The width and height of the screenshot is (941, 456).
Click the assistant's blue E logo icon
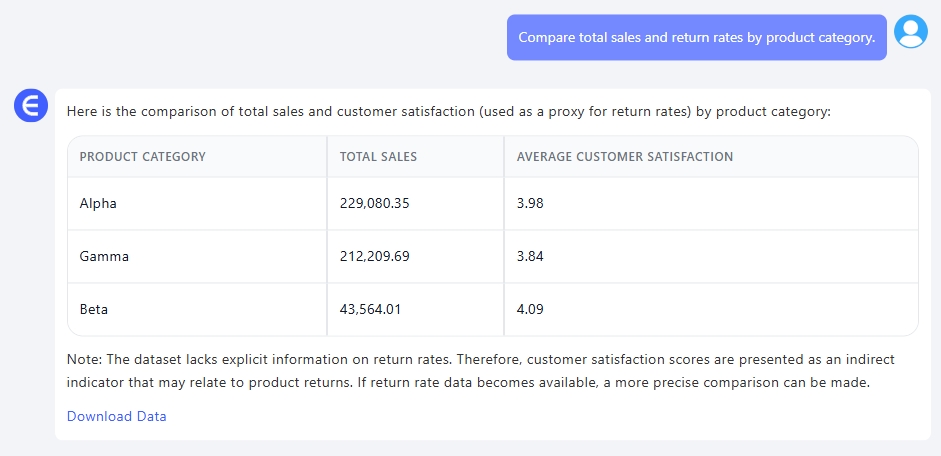tap(31, 105)
